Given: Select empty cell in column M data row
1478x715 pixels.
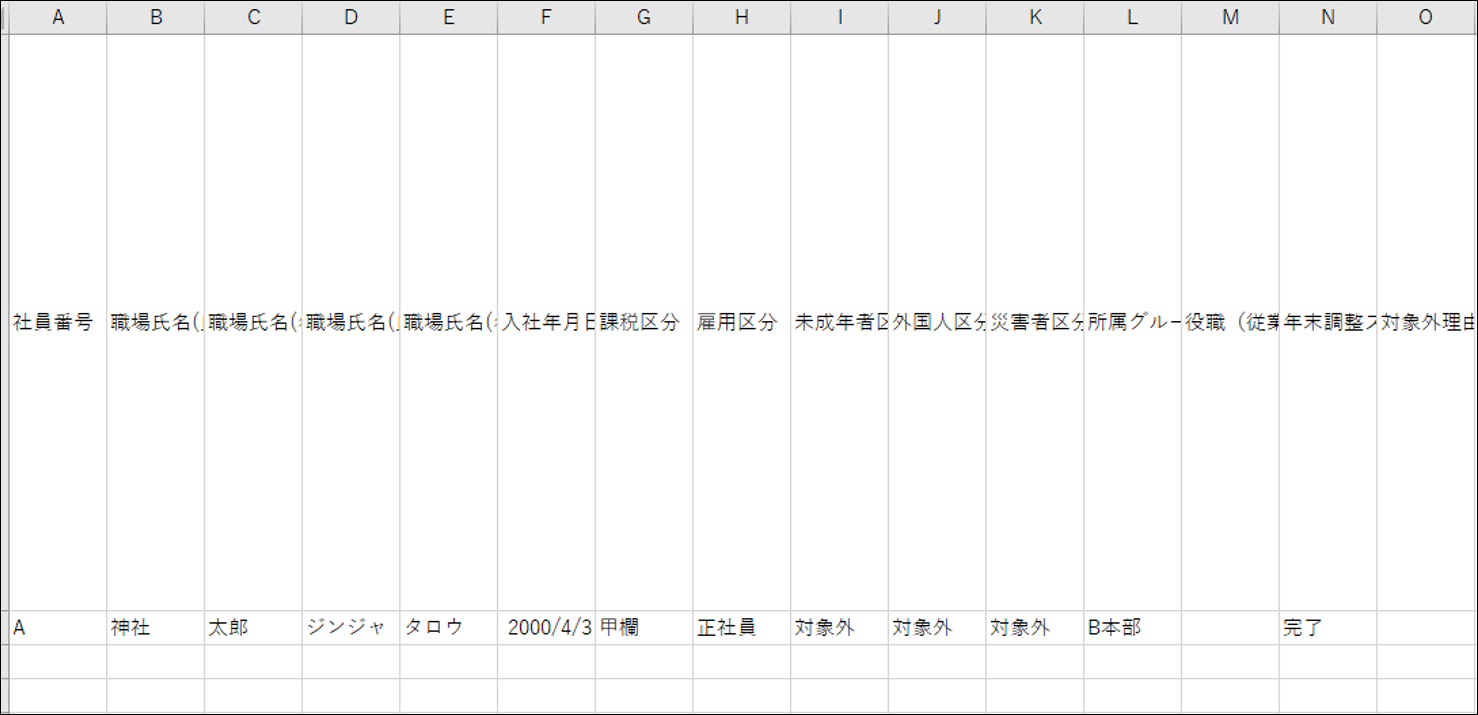Looking at the screenshot, I should (x=1230, y=628).
